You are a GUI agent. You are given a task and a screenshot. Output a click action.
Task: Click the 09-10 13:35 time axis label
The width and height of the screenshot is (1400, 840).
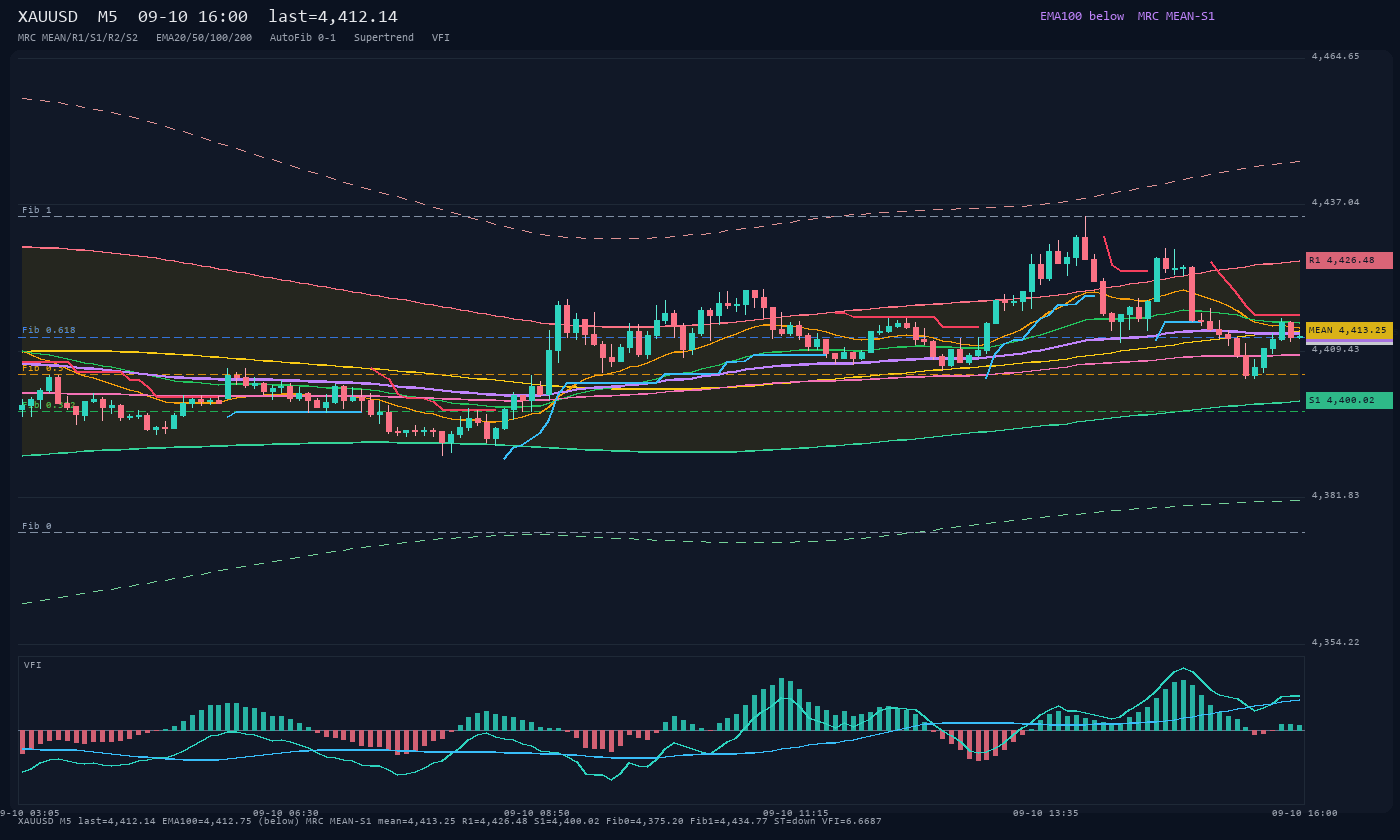(x=1046, y=813)
